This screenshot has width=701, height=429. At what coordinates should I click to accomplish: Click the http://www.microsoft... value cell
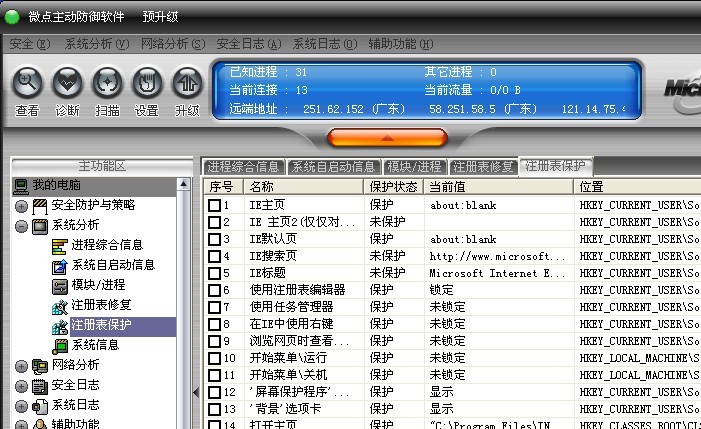coord(497,256)
